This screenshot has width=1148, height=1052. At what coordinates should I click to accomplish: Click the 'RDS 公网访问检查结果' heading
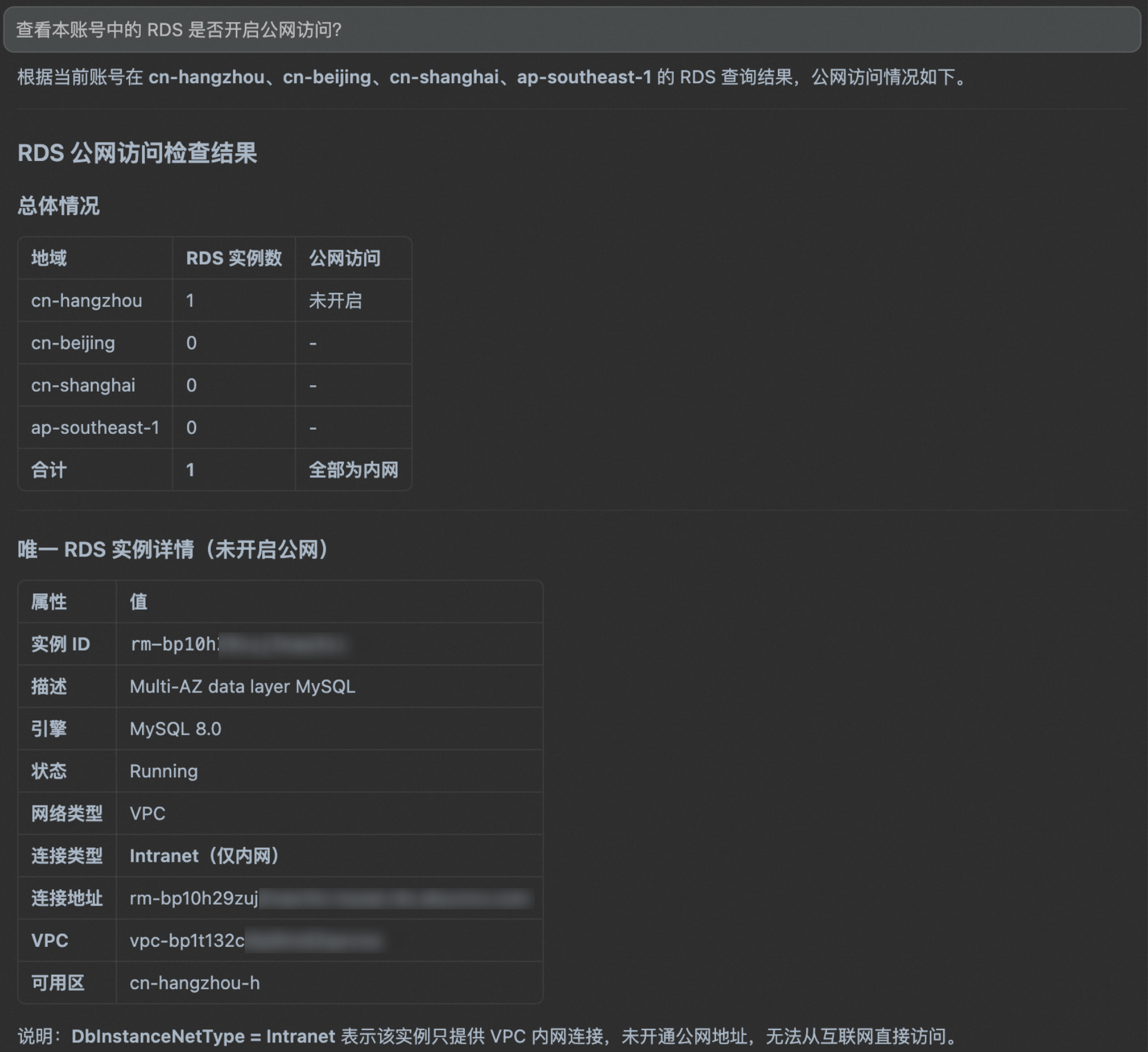[137, 153]
